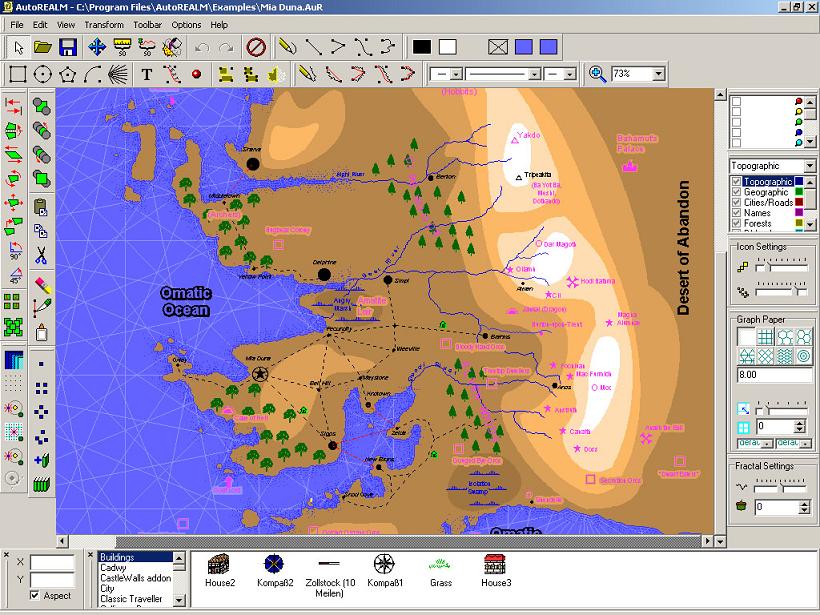Open the Options menu
This screenshot has width=820, height=615.
pyautogui.click(x=186, y=25)
